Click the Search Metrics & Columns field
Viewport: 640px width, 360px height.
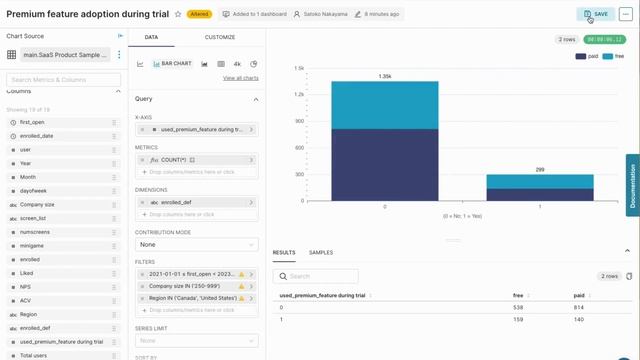pos(63,80)
